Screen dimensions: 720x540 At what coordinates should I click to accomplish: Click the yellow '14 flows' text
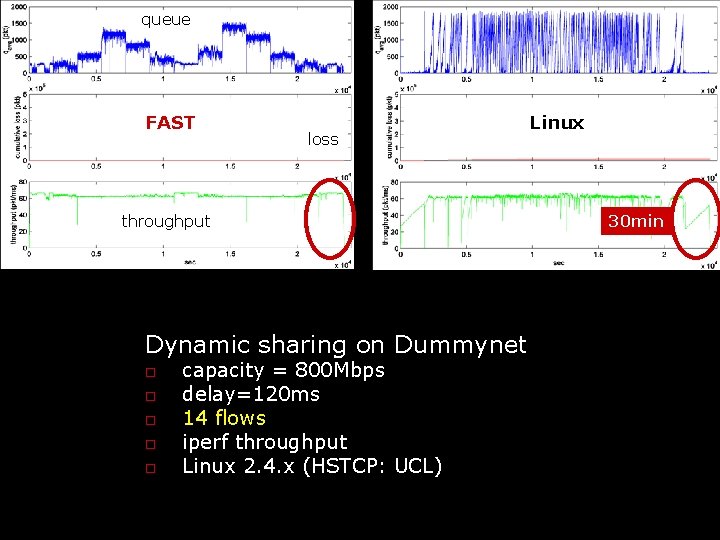[224, 418]
